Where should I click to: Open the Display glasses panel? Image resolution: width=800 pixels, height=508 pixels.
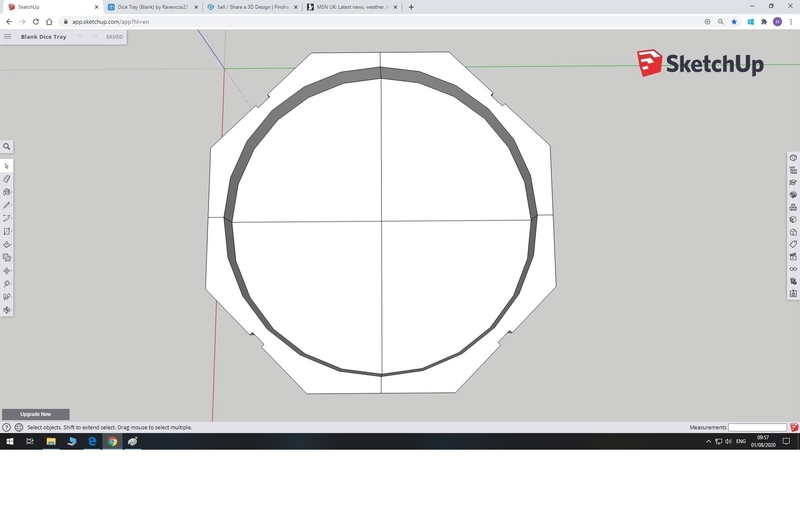793,269
